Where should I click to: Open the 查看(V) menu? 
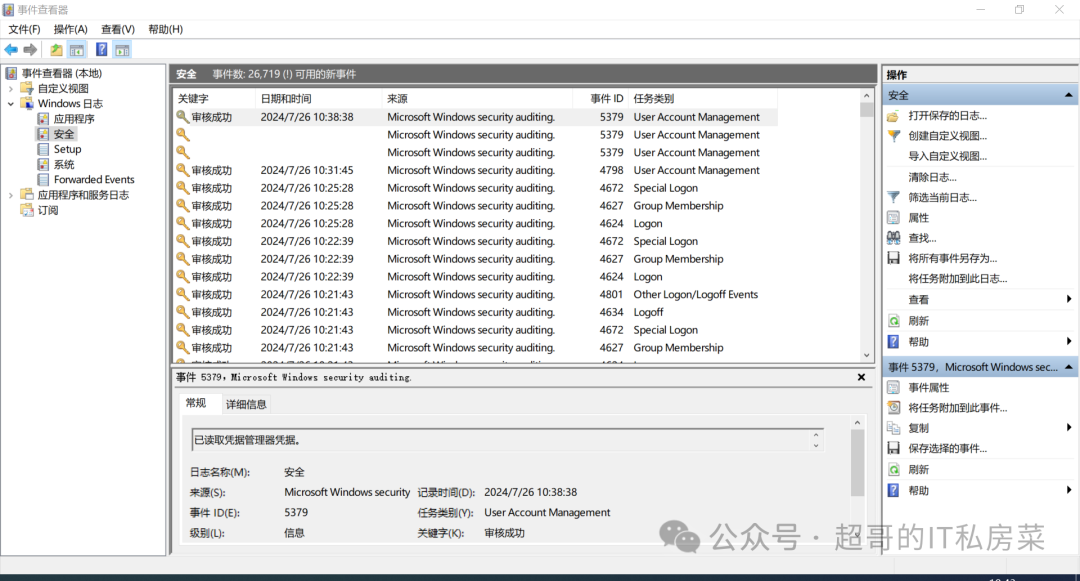(118, 29)
